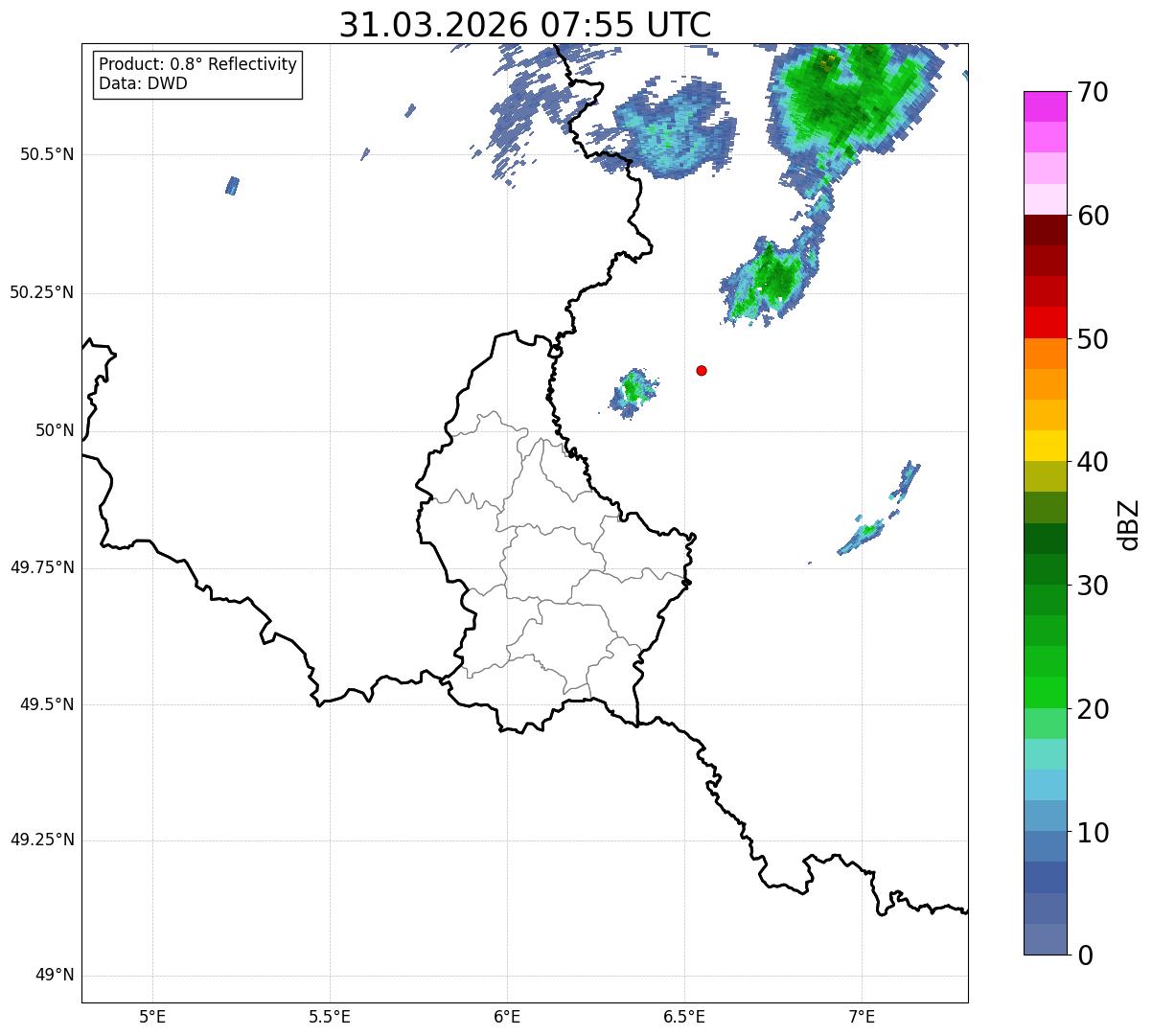Click the yellow colorbar swatch just above 40

coord(1045,446)
